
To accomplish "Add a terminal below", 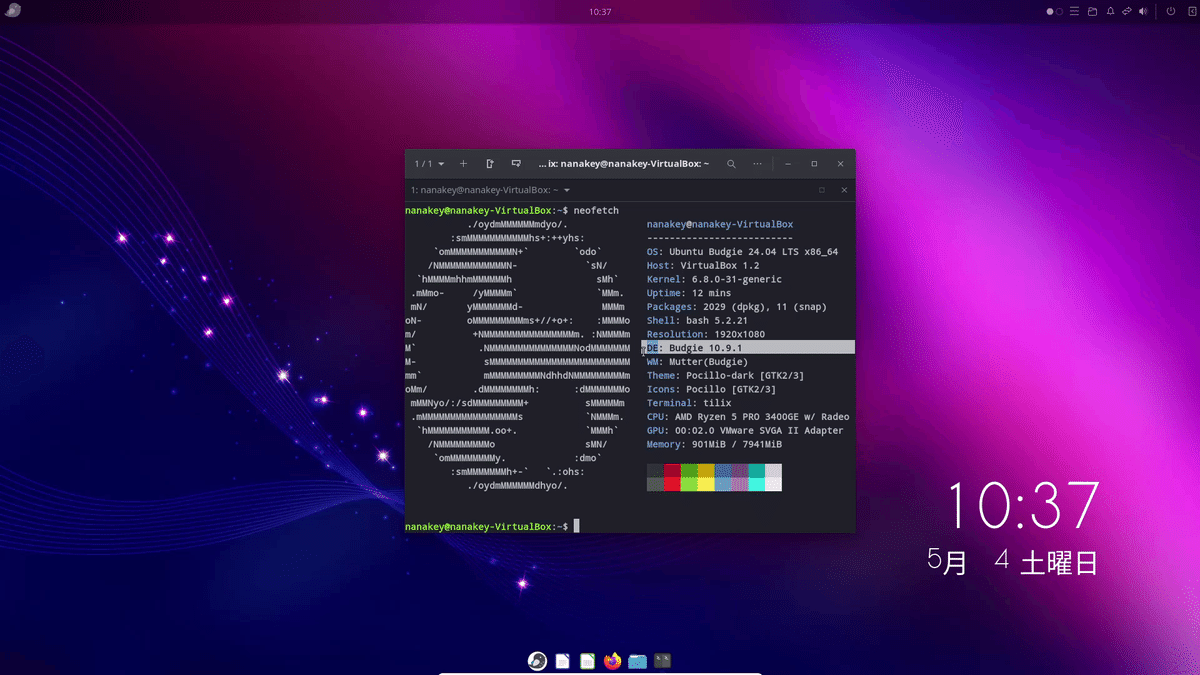I will click(x=516, y=163).
